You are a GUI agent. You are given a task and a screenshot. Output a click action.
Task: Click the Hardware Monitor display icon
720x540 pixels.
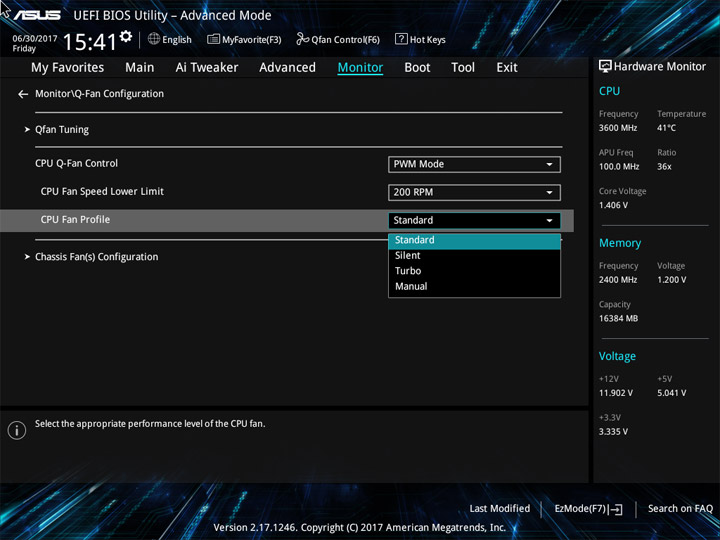click(x=605, y=66)
